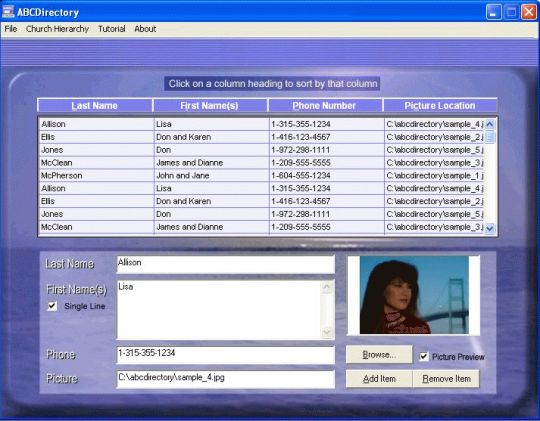
Task: Click the First Name(s) box scroll down arrow
Action: coord(326,332)
